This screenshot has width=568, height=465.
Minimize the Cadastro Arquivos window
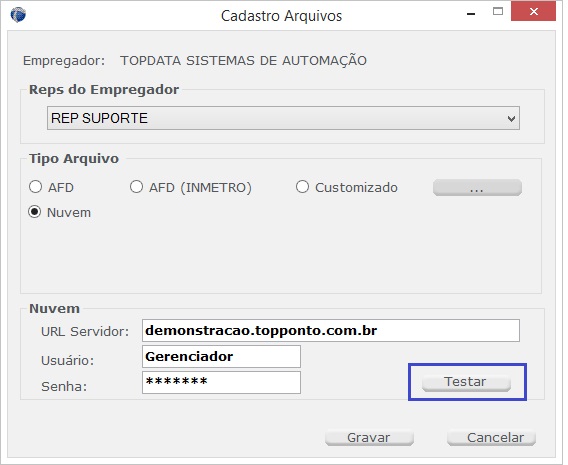point(471,14)
